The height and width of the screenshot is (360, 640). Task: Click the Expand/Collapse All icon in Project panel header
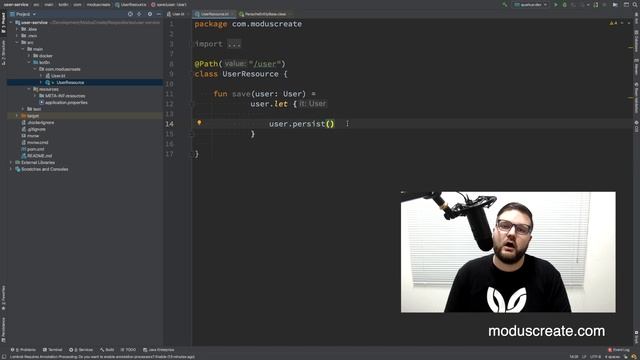click(x=140, y=14)
